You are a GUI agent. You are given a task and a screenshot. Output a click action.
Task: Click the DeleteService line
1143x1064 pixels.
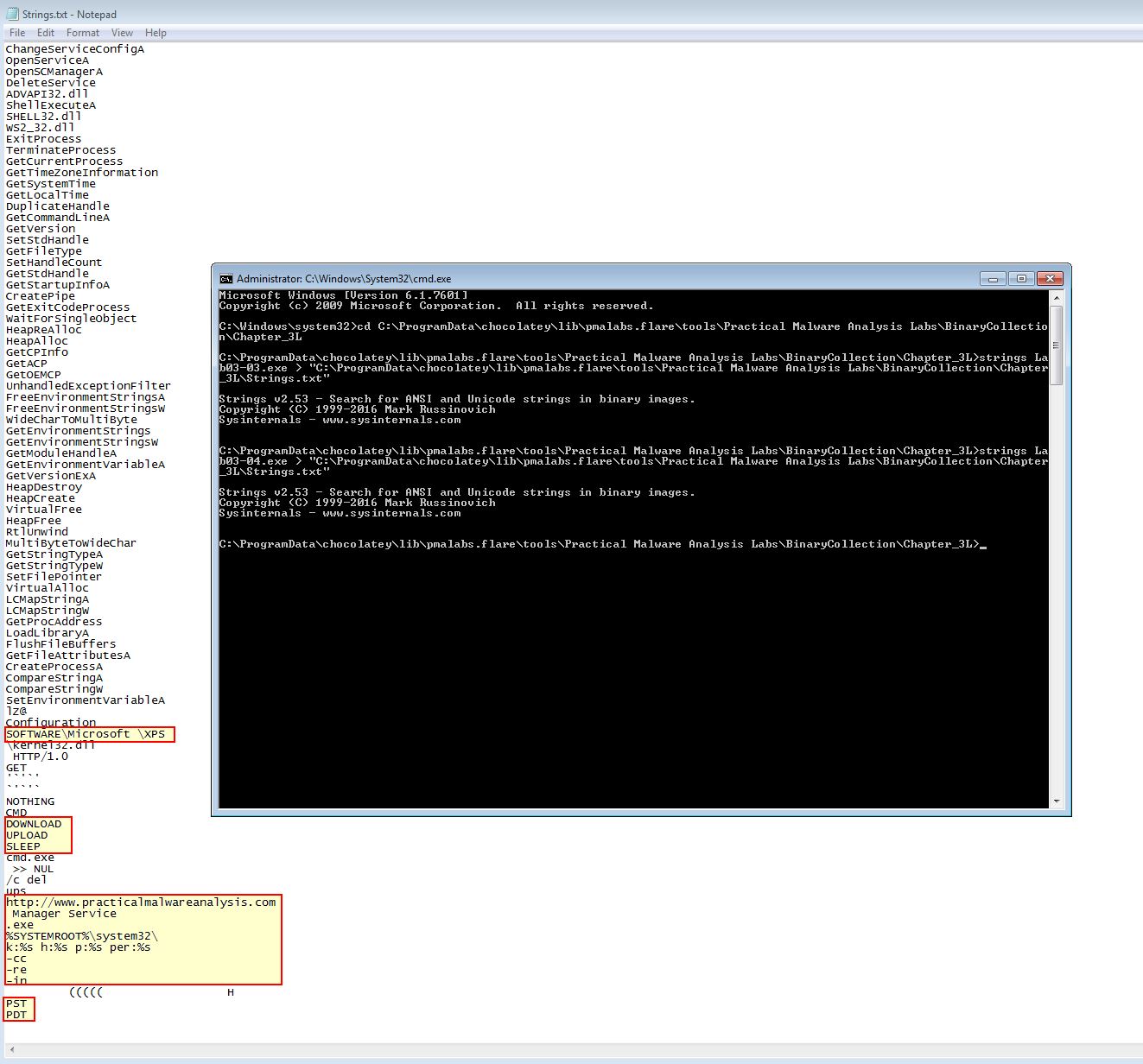pyautogui.click(x=51, y=83)
